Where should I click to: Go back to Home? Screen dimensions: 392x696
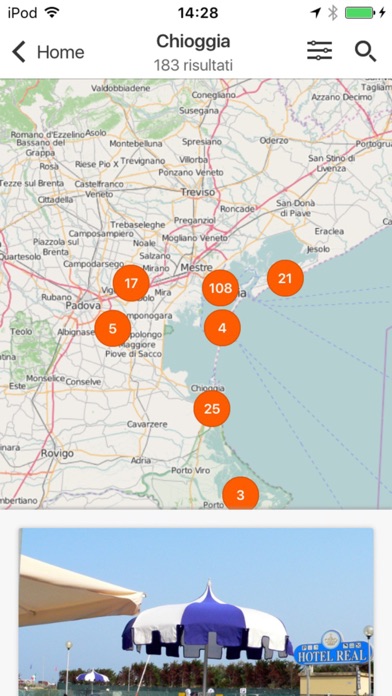[x=48, y=52]
